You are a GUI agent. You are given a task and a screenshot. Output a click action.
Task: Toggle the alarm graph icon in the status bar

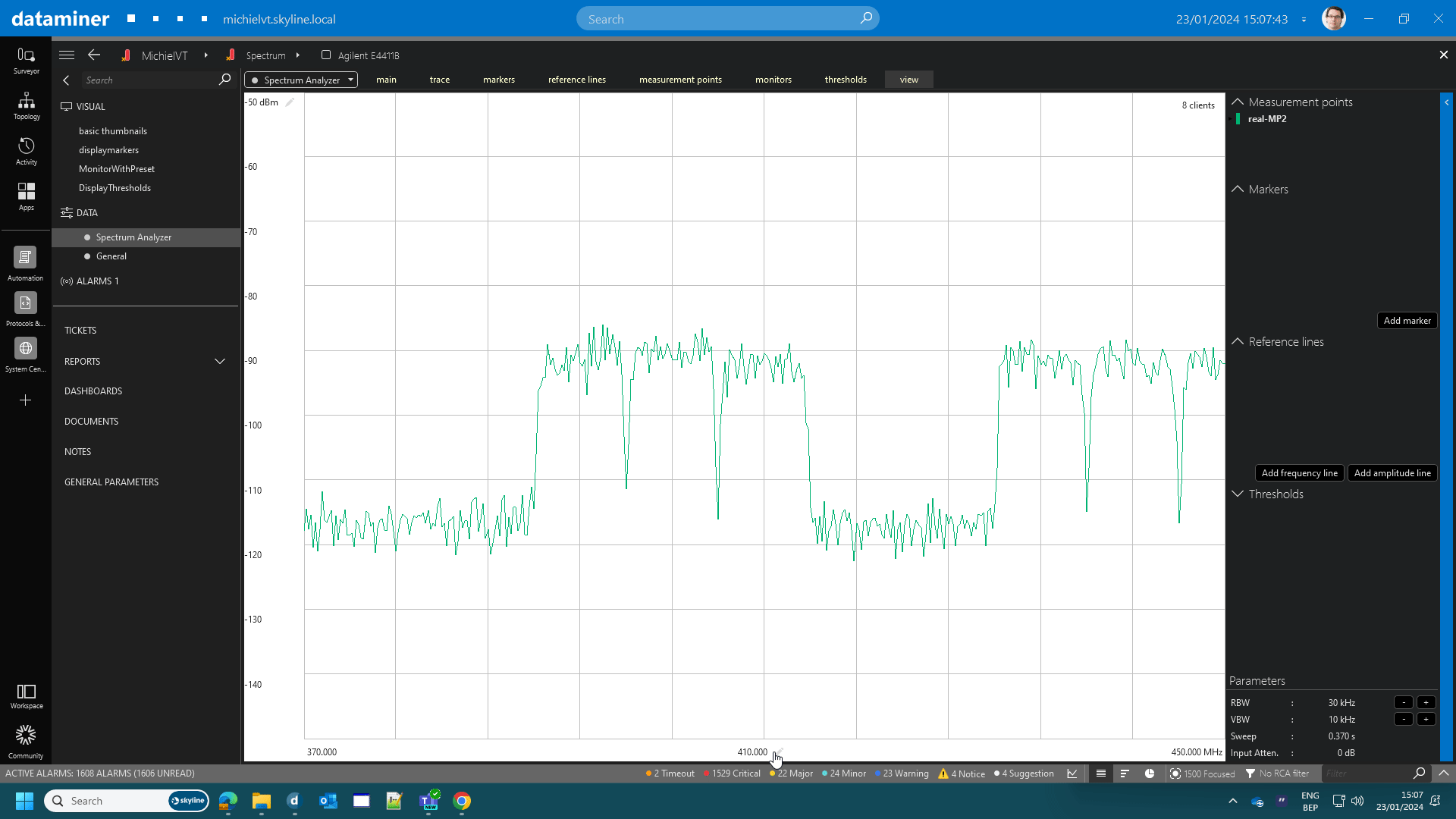[x=1072, y=773]
